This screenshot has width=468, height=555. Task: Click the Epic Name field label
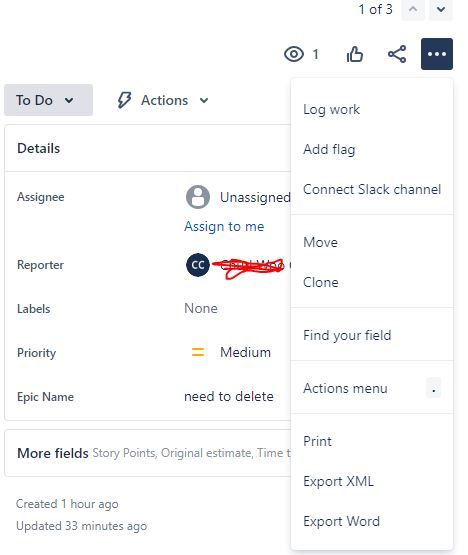coord(45,396)
